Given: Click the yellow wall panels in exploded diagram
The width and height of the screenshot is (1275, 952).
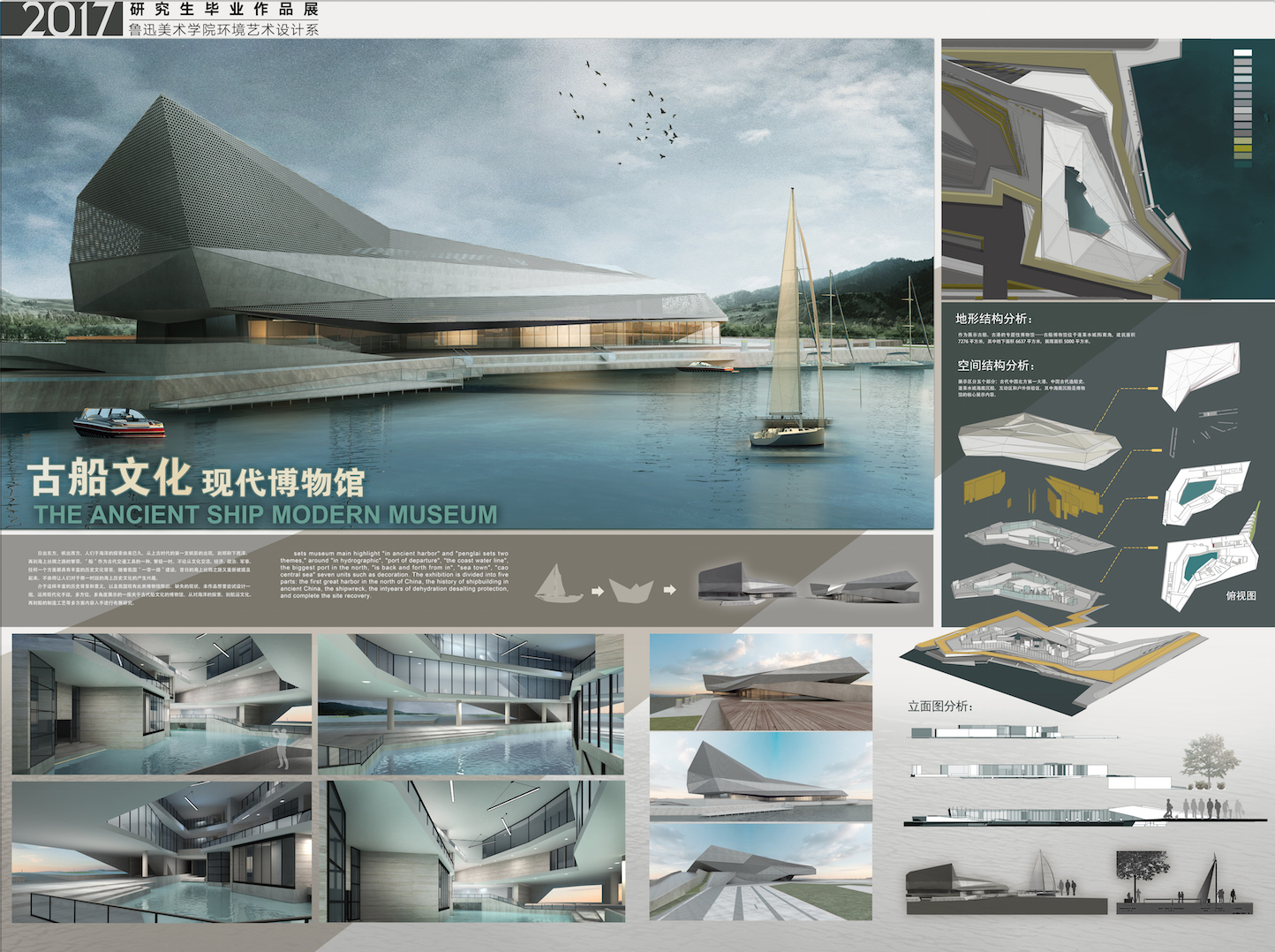Looking at the screenshot, I should [1033, 495].
